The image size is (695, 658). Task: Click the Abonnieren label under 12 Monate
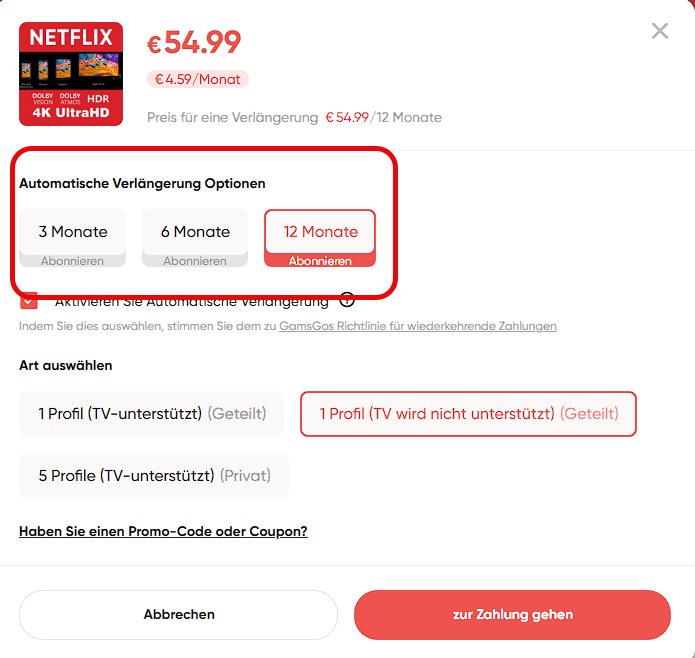(320, 261)
